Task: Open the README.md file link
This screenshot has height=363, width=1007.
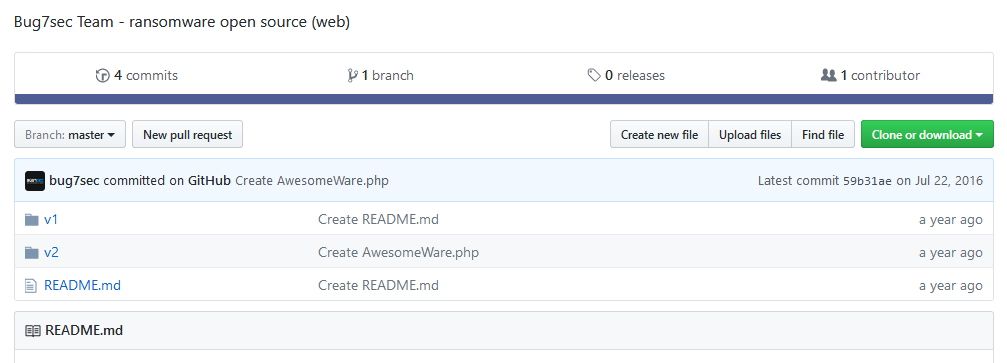Action: (82, 285)
